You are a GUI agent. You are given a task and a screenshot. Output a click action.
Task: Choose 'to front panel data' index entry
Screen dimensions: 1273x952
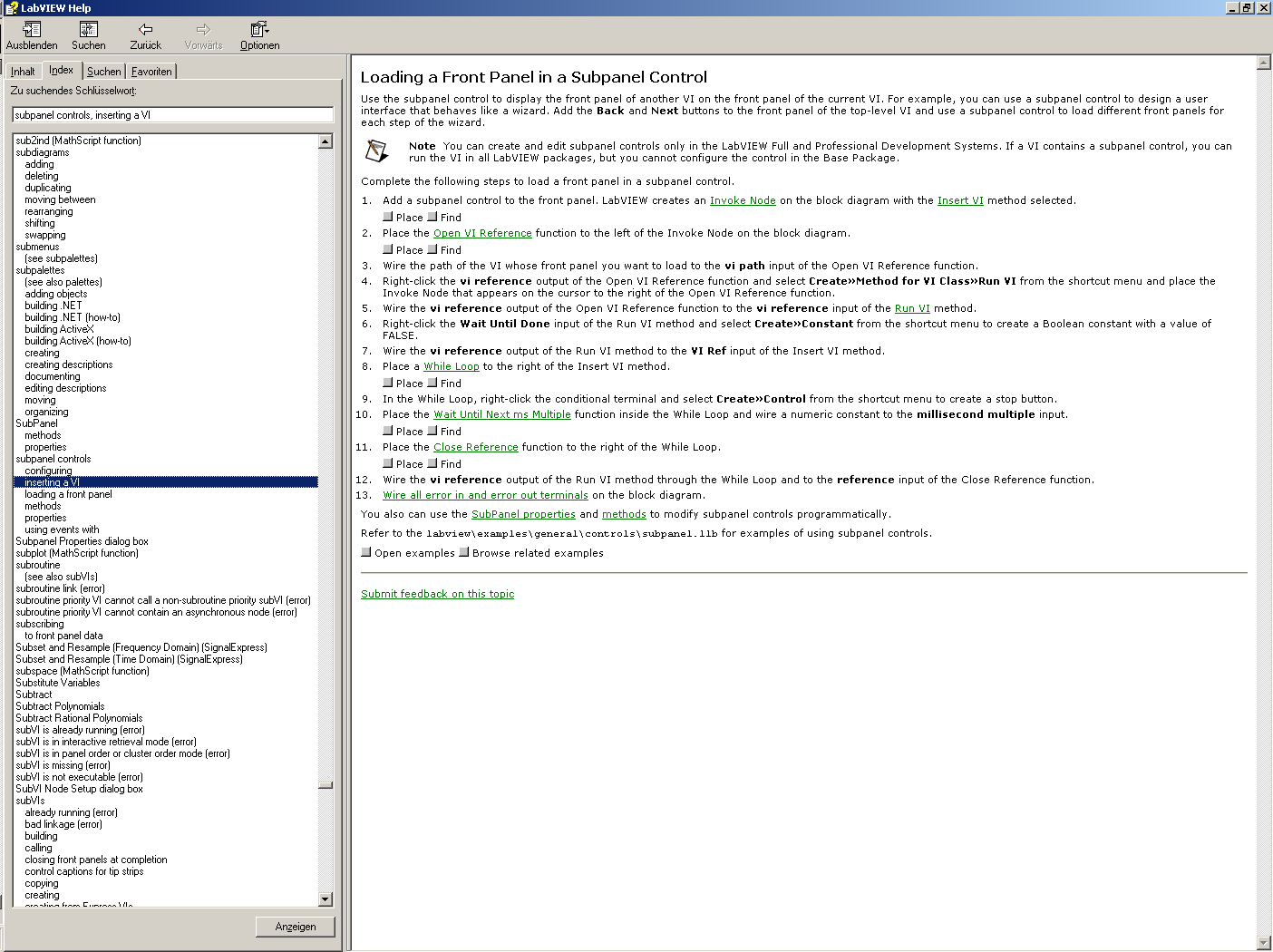tap(64, 636)
